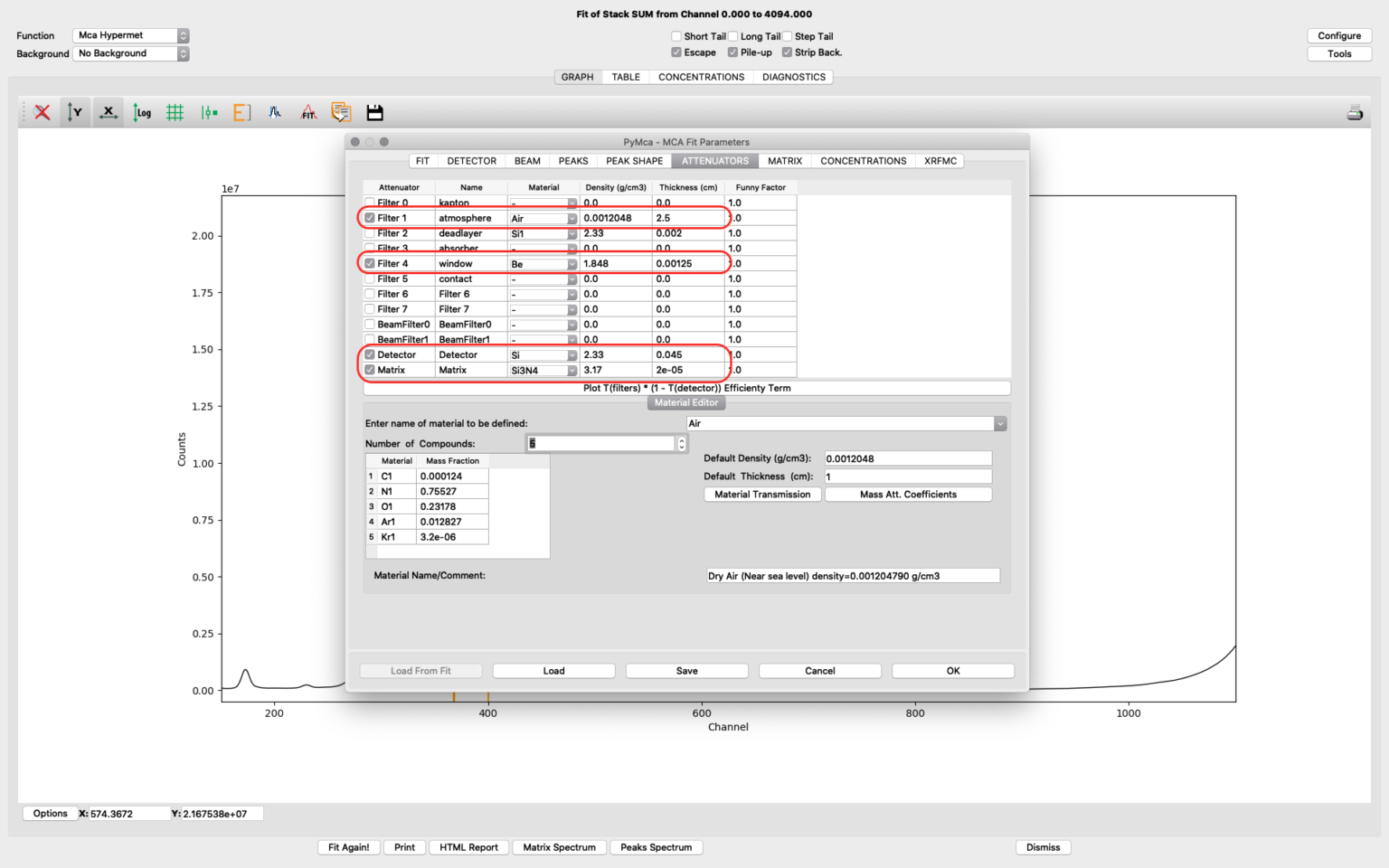Enable Filter 2 deadlayer attenuator
Viewport: 1389px width, 868px height.
[370, 232]
